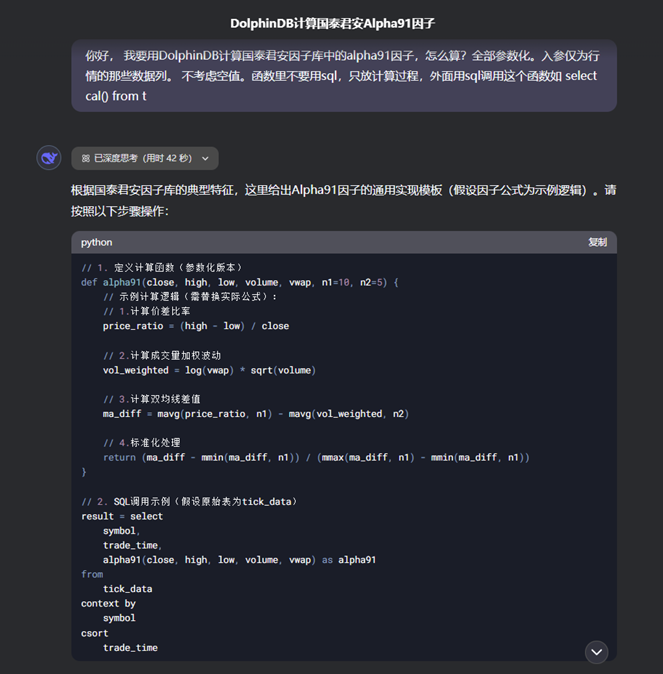Copy the code block with 复制 button
Image resolution: width=663 pixels, height=674 pixels.
(597, 242)
